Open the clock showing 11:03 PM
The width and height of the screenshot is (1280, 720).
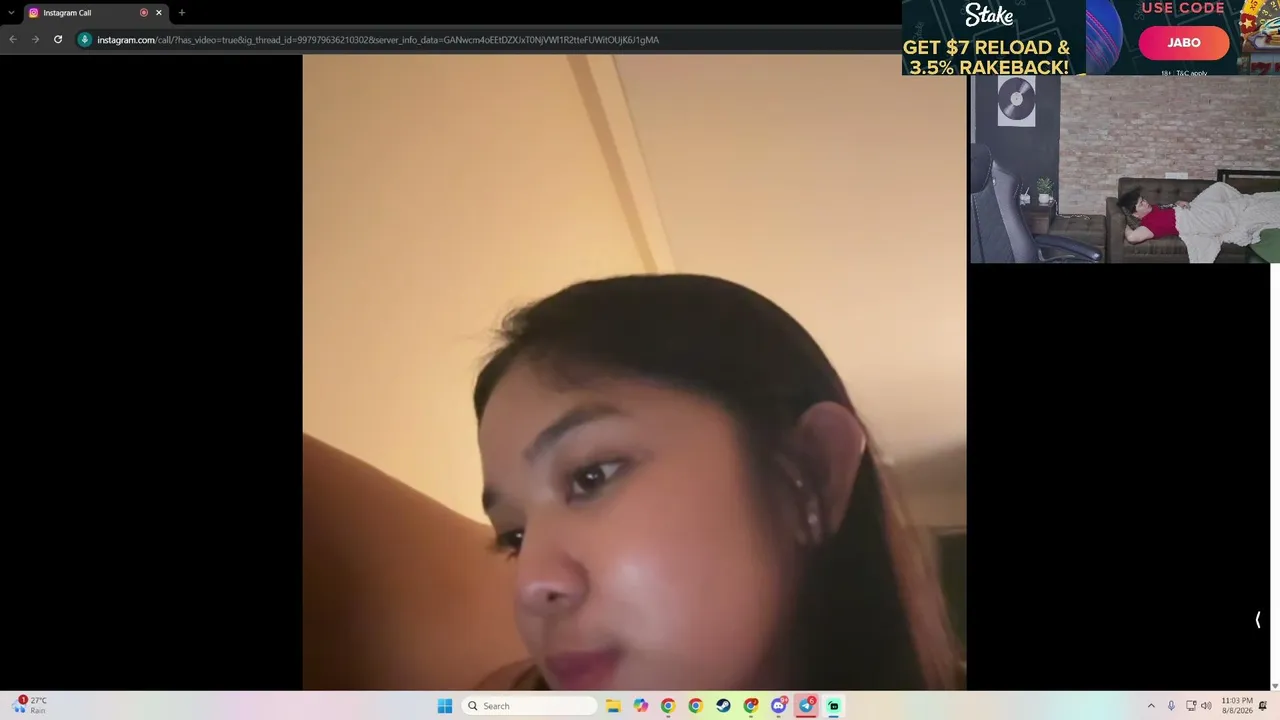[1237, 705]
